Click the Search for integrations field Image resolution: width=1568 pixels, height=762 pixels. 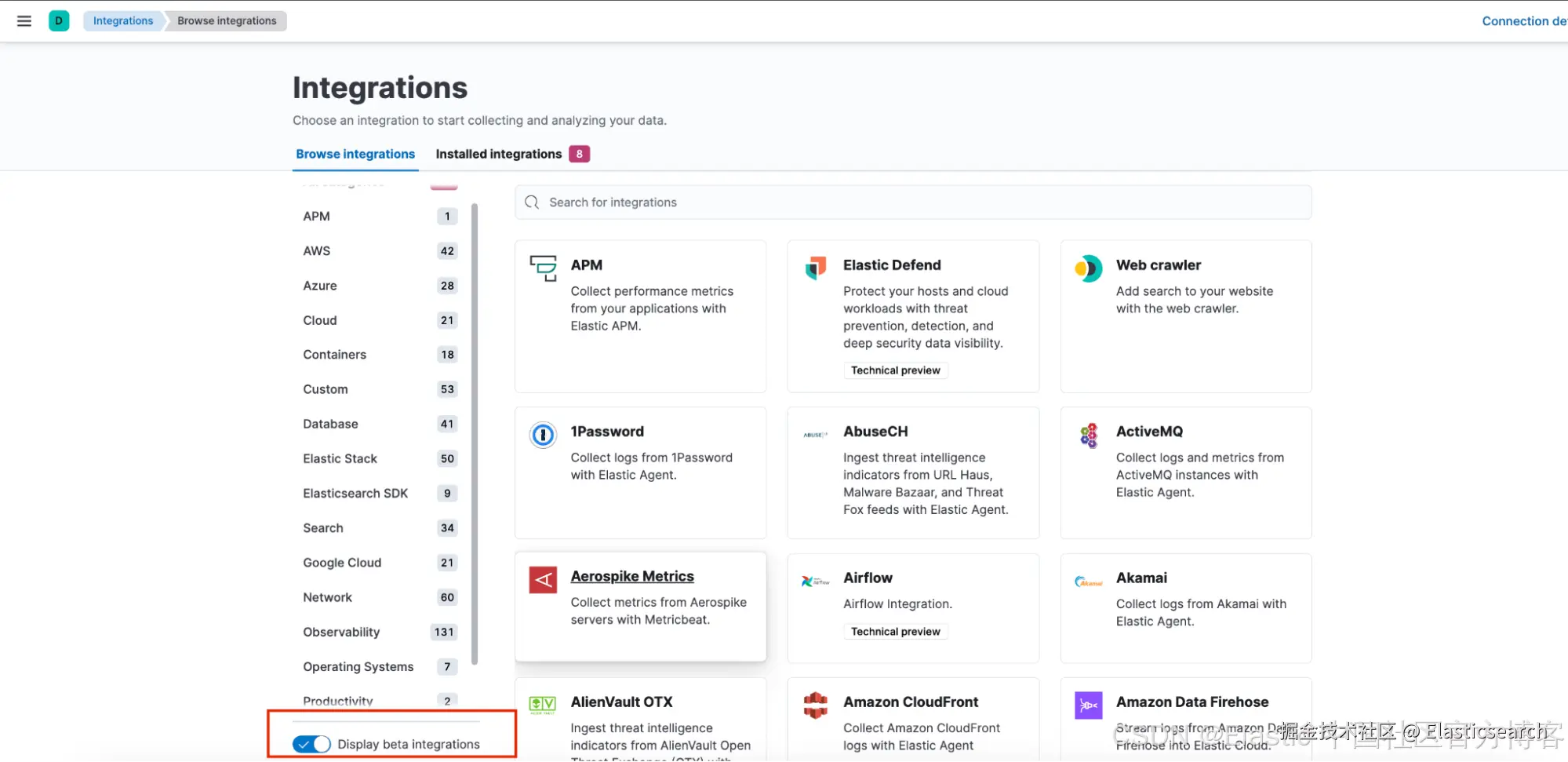pos(913,202)
